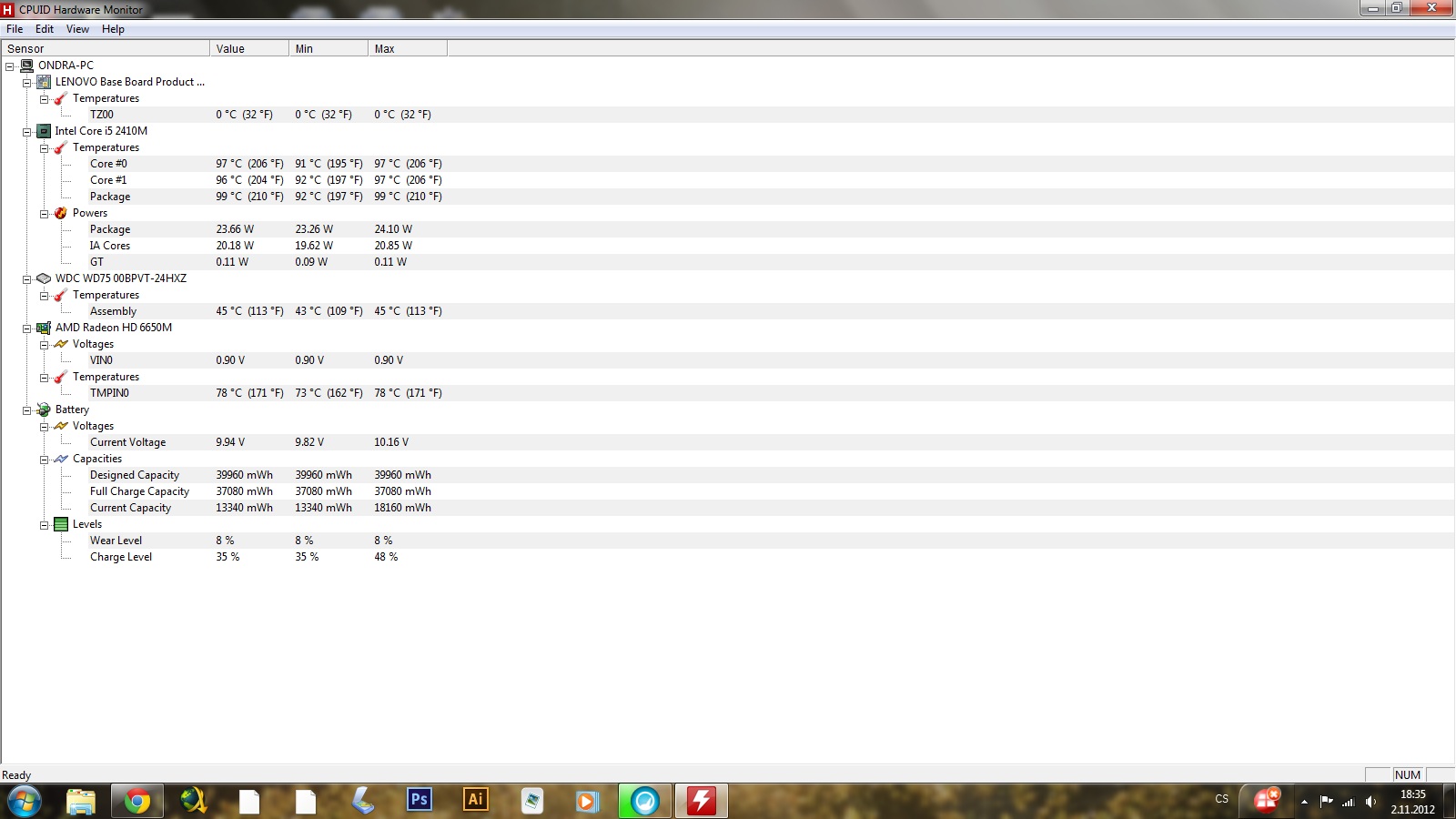The image size is (1456, 819).
Task: Collapse the LENOVO Base Board tree node
Action: (x=26, y=83)
